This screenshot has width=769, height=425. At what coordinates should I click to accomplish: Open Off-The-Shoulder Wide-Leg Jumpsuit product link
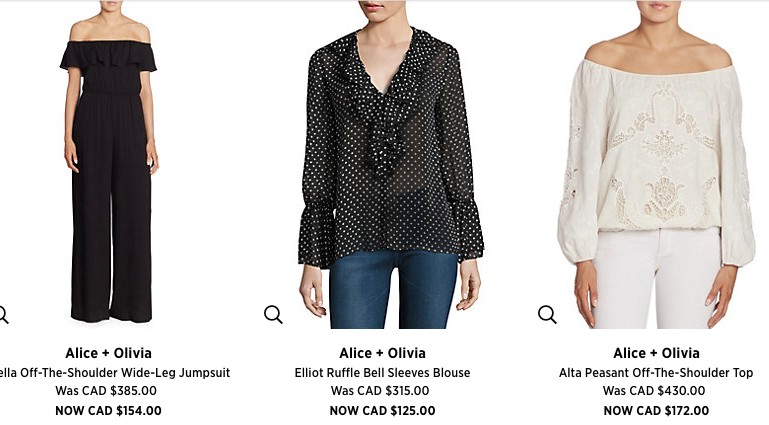[115, 373]
